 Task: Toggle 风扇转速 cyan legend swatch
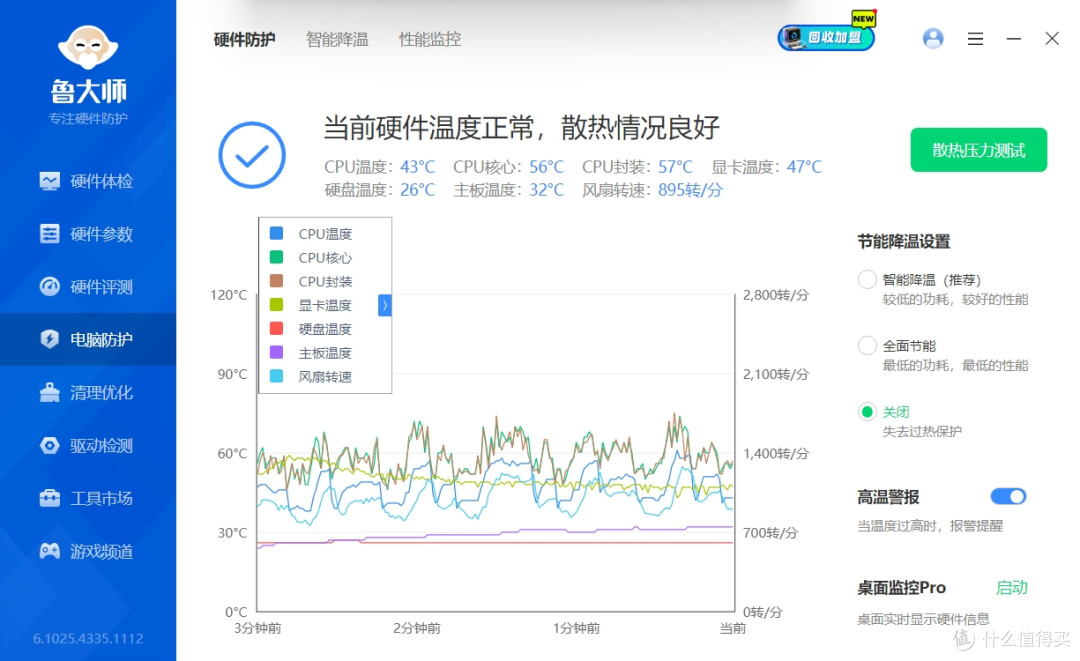point(276,376)
